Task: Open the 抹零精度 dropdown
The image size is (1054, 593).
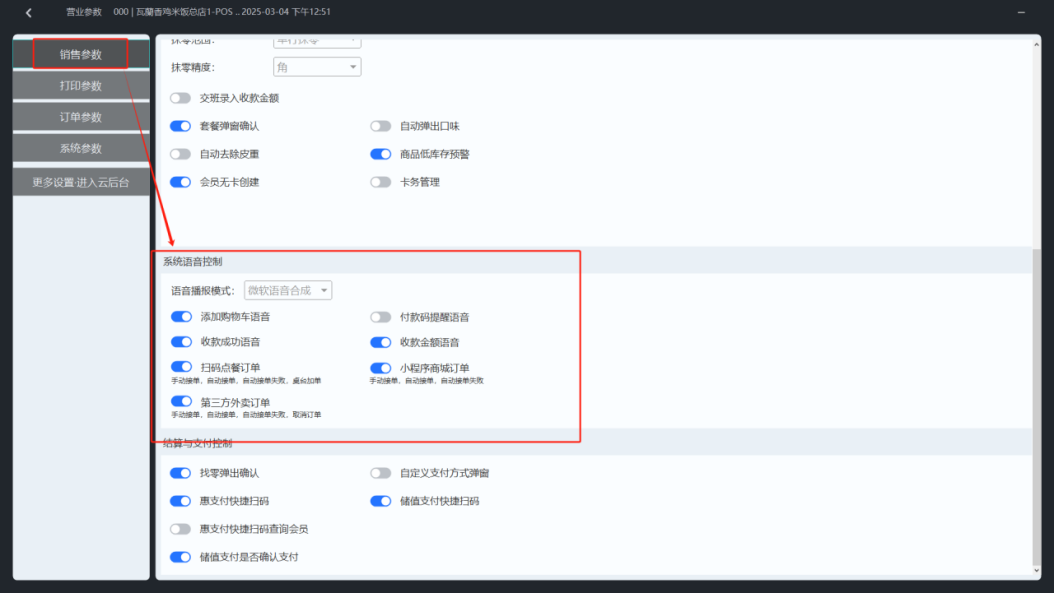Action: tap(317, 67)
